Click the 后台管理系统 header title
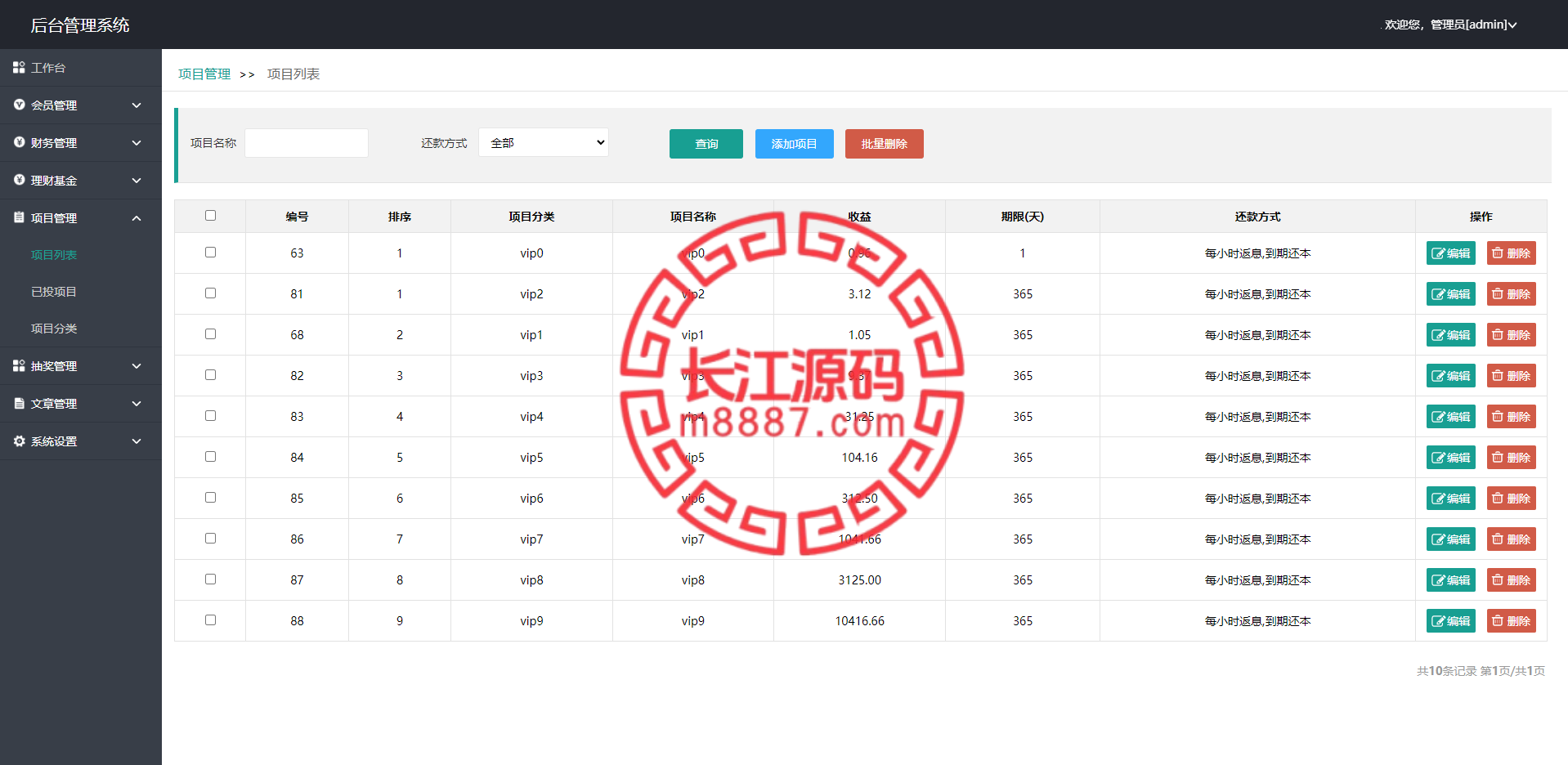Viewport: 1568px width, 765px height. point(80,25)
